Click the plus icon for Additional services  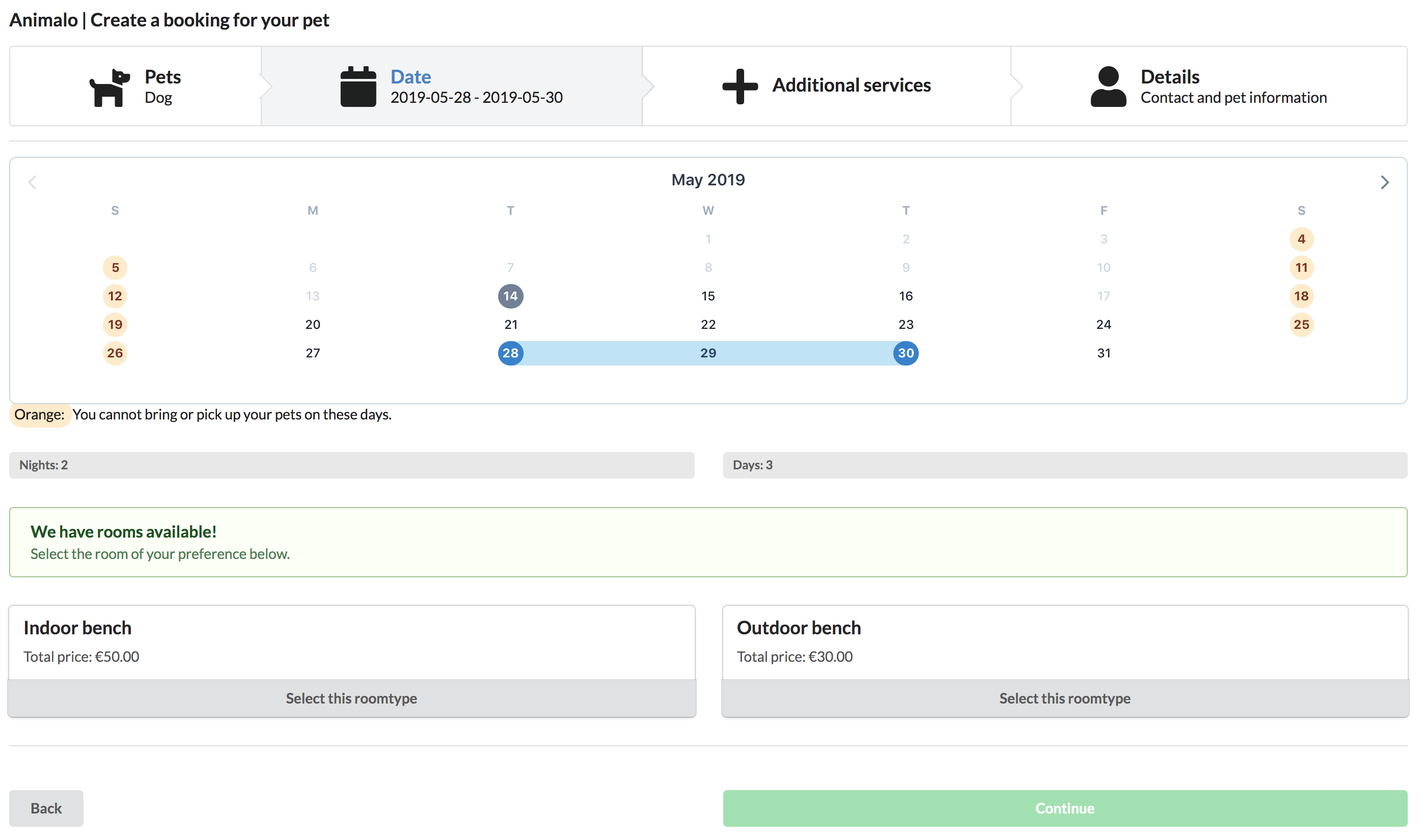tap(740, 87)
